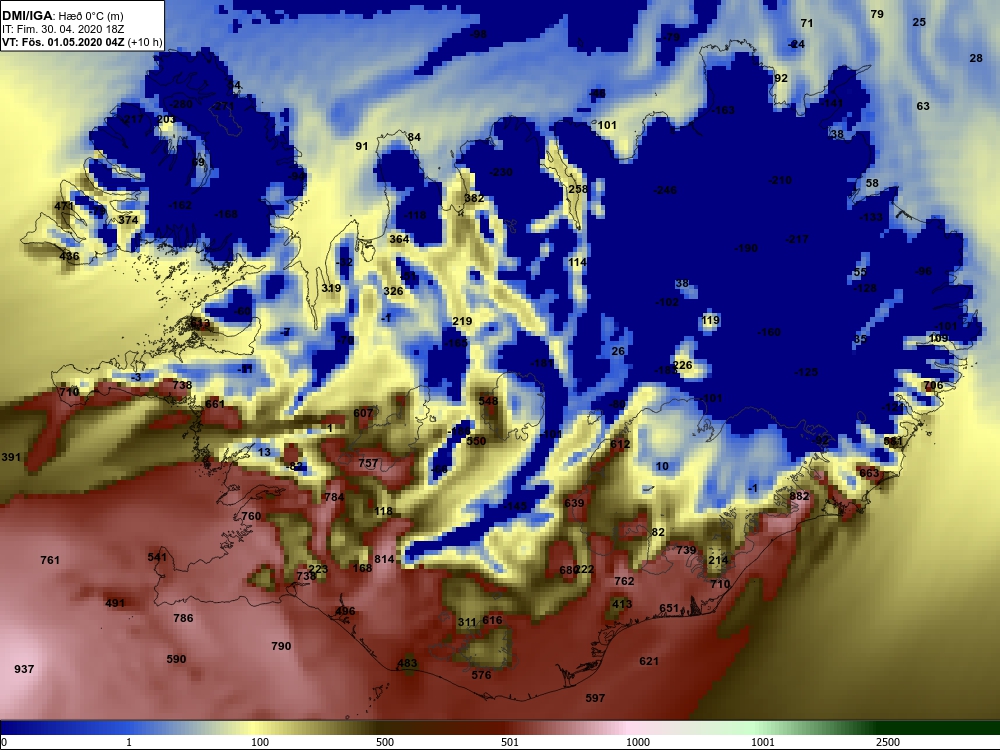Image resolution: width=1000 pixels, height=750 pixels.
Task: Click the map value 326
Action: pos(393,291)
